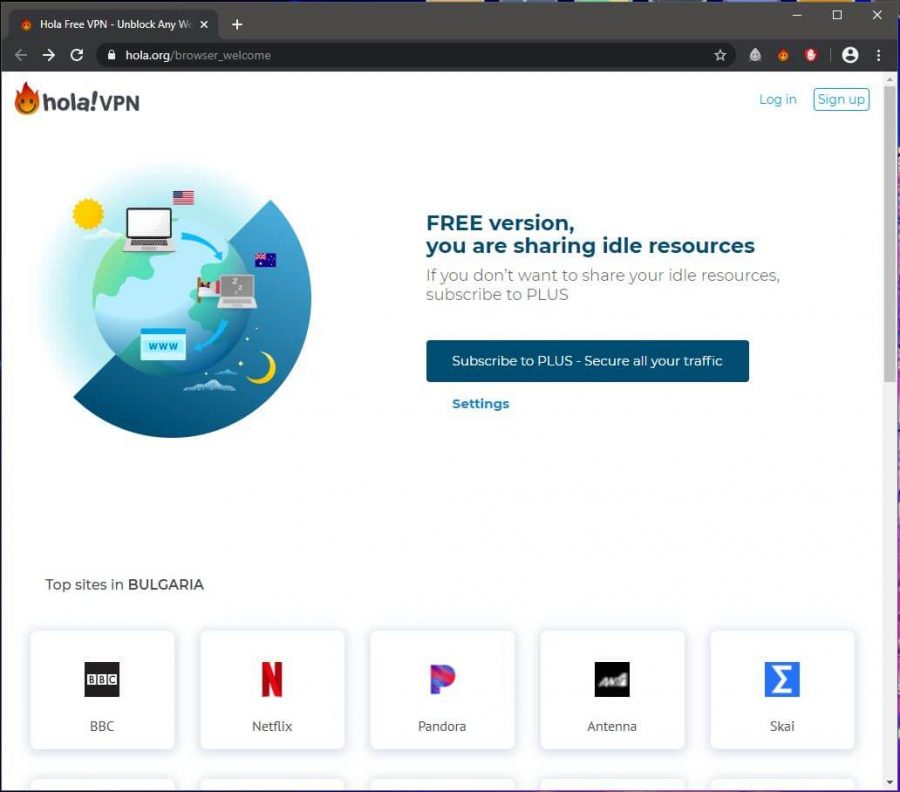Viewport: 900px width, 792px height.
Task: Click the BBC logo icon
Action: [102, 680]
